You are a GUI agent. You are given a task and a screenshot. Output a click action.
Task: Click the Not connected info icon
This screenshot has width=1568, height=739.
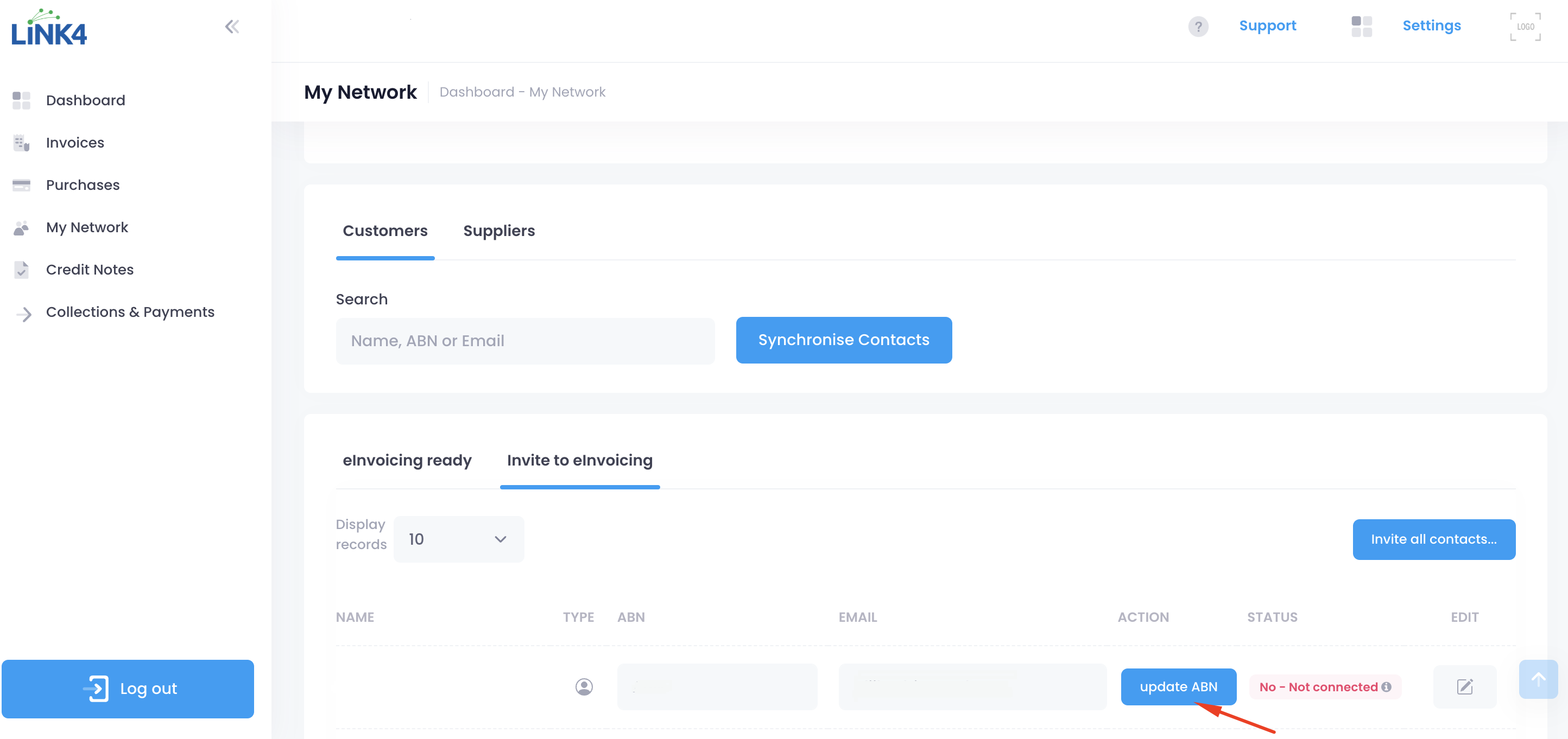pyautogui.click(x=1386, y=687)
